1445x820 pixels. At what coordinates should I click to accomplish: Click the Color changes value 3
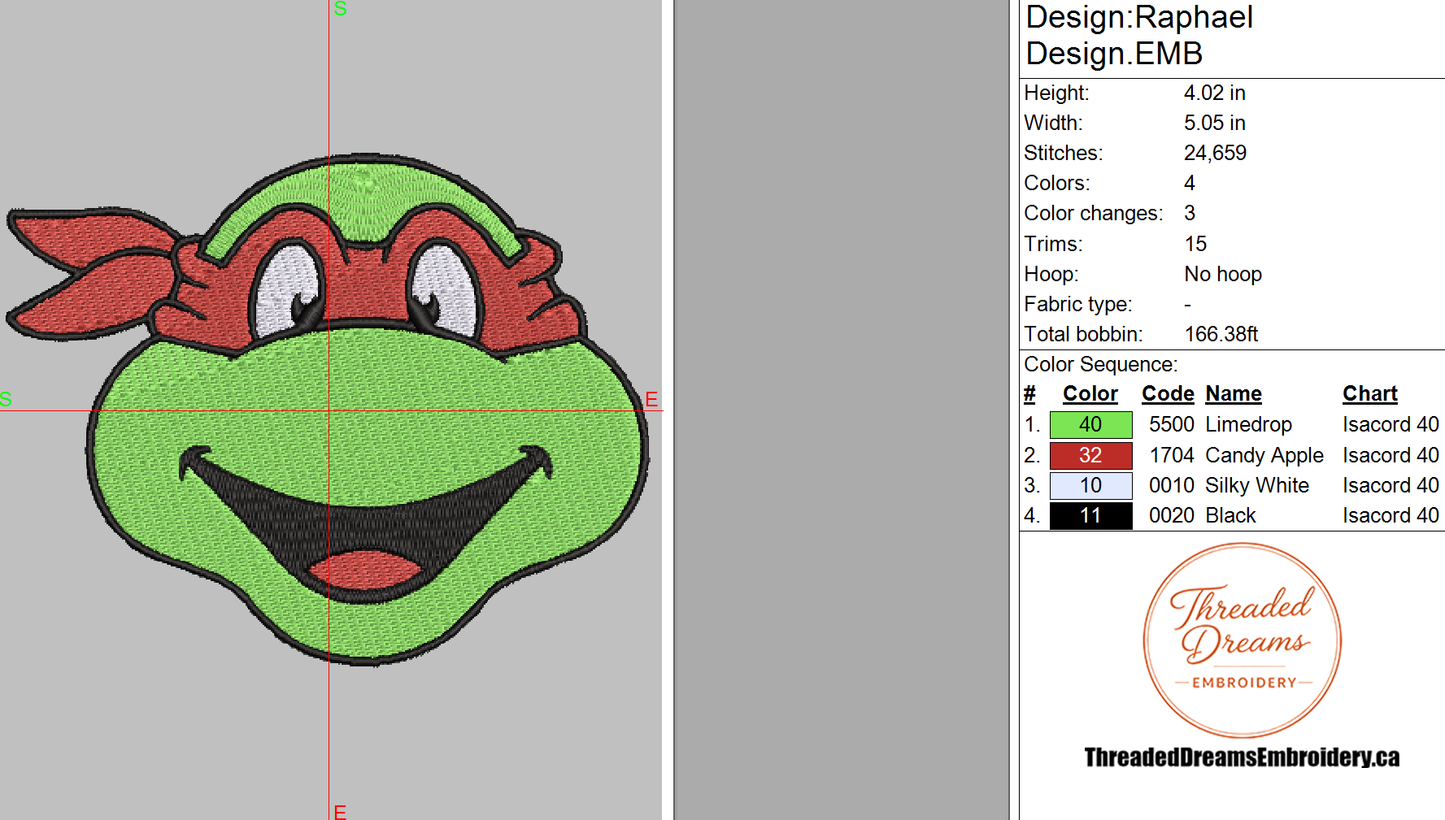click(1190, 213)
